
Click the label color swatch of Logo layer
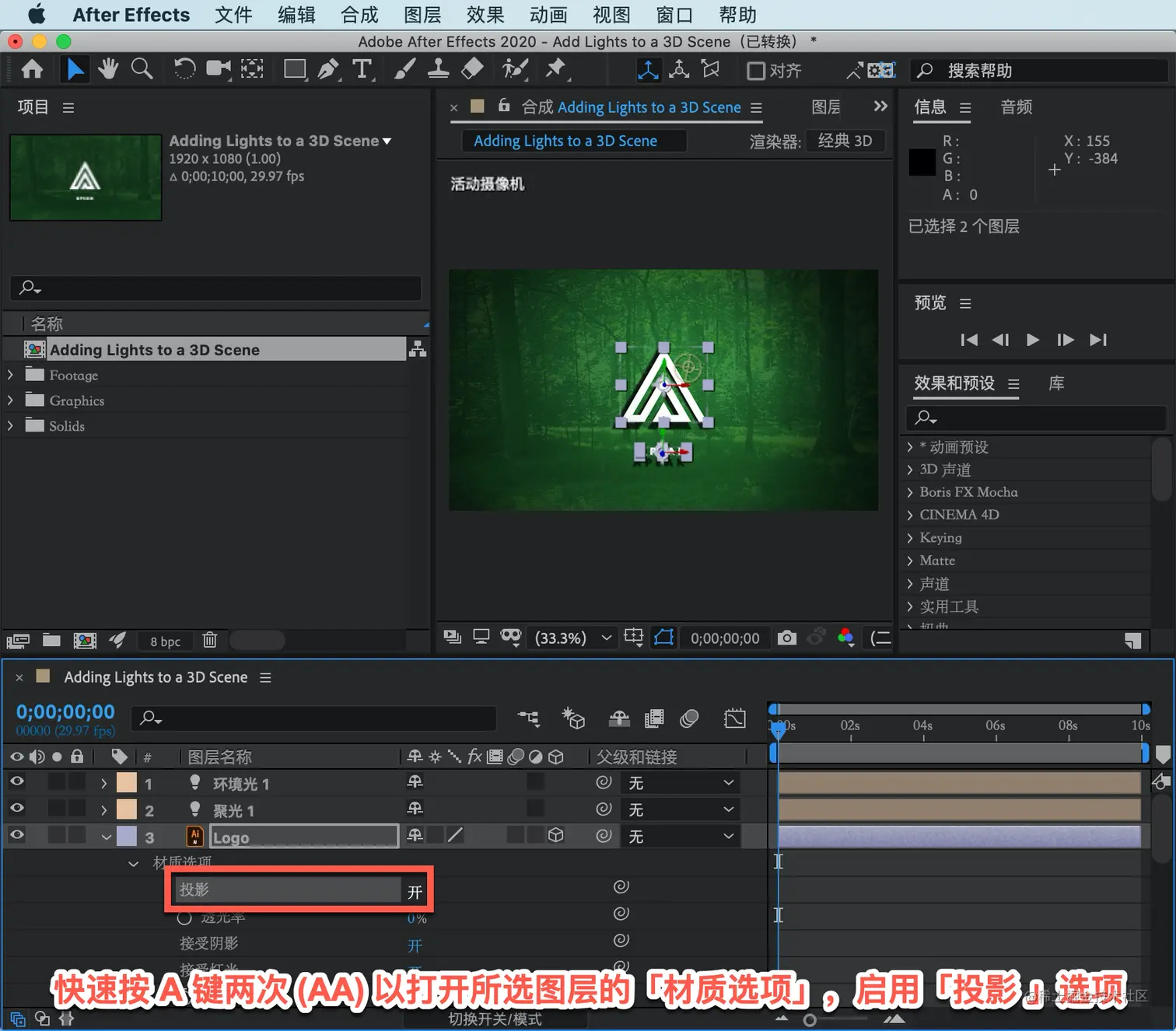(x=127, y=836)
